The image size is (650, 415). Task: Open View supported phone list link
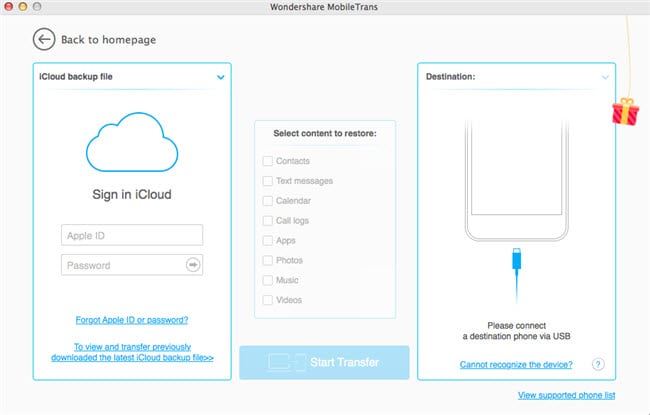coord(566,395)
